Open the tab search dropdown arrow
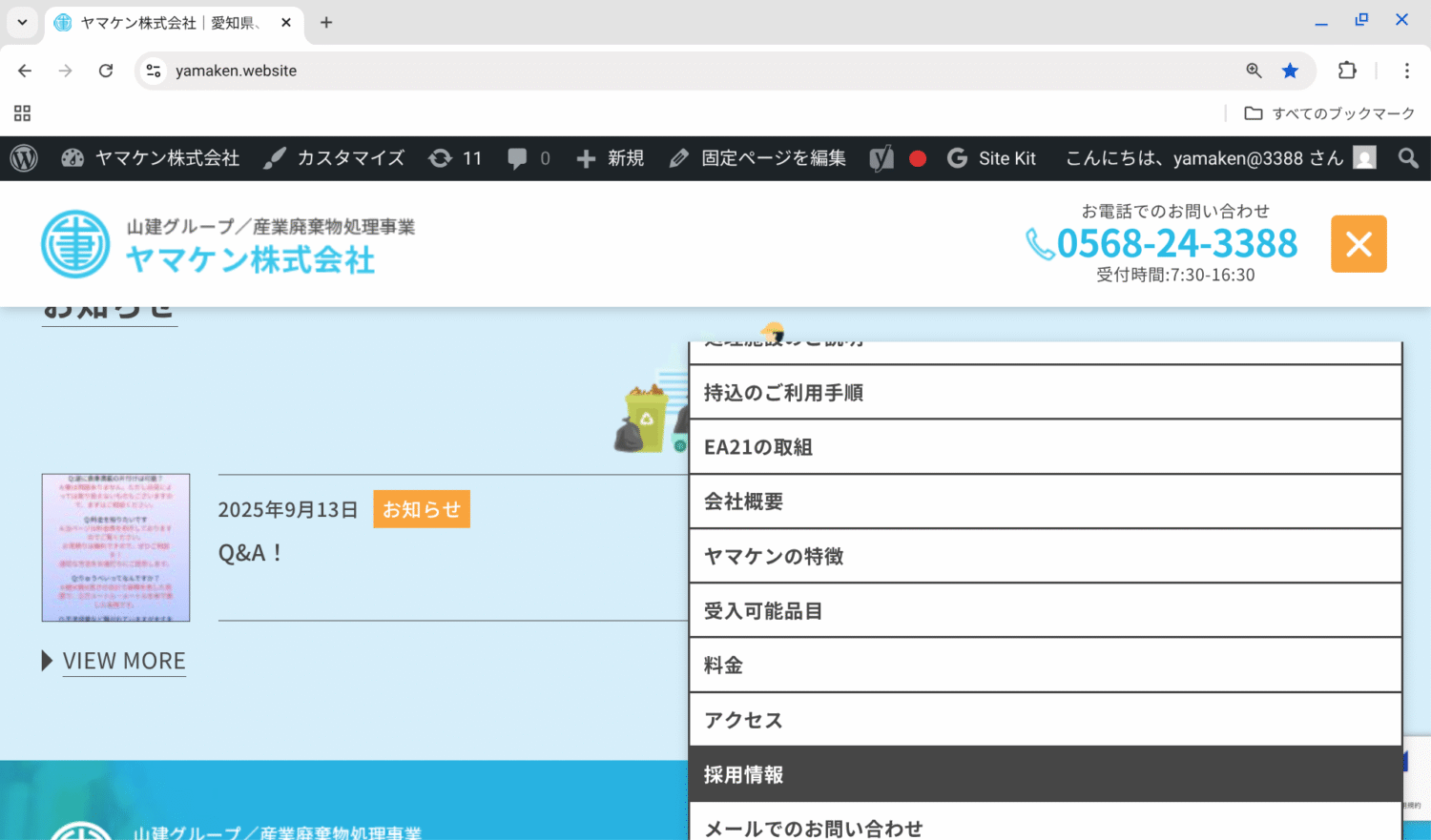The height and width of the screenshot is (840, 1431). tap(22, 22)
